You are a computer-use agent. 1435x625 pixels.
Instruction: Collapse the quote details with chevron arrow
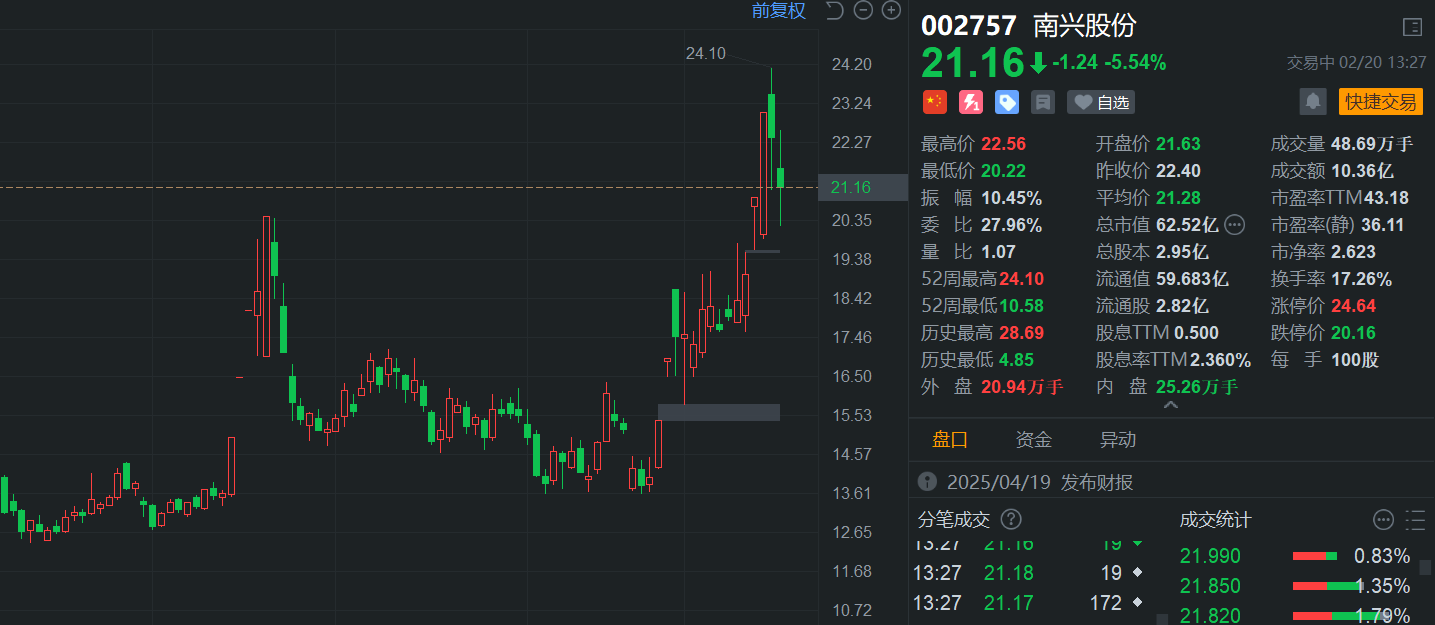tap(1171, 405)
